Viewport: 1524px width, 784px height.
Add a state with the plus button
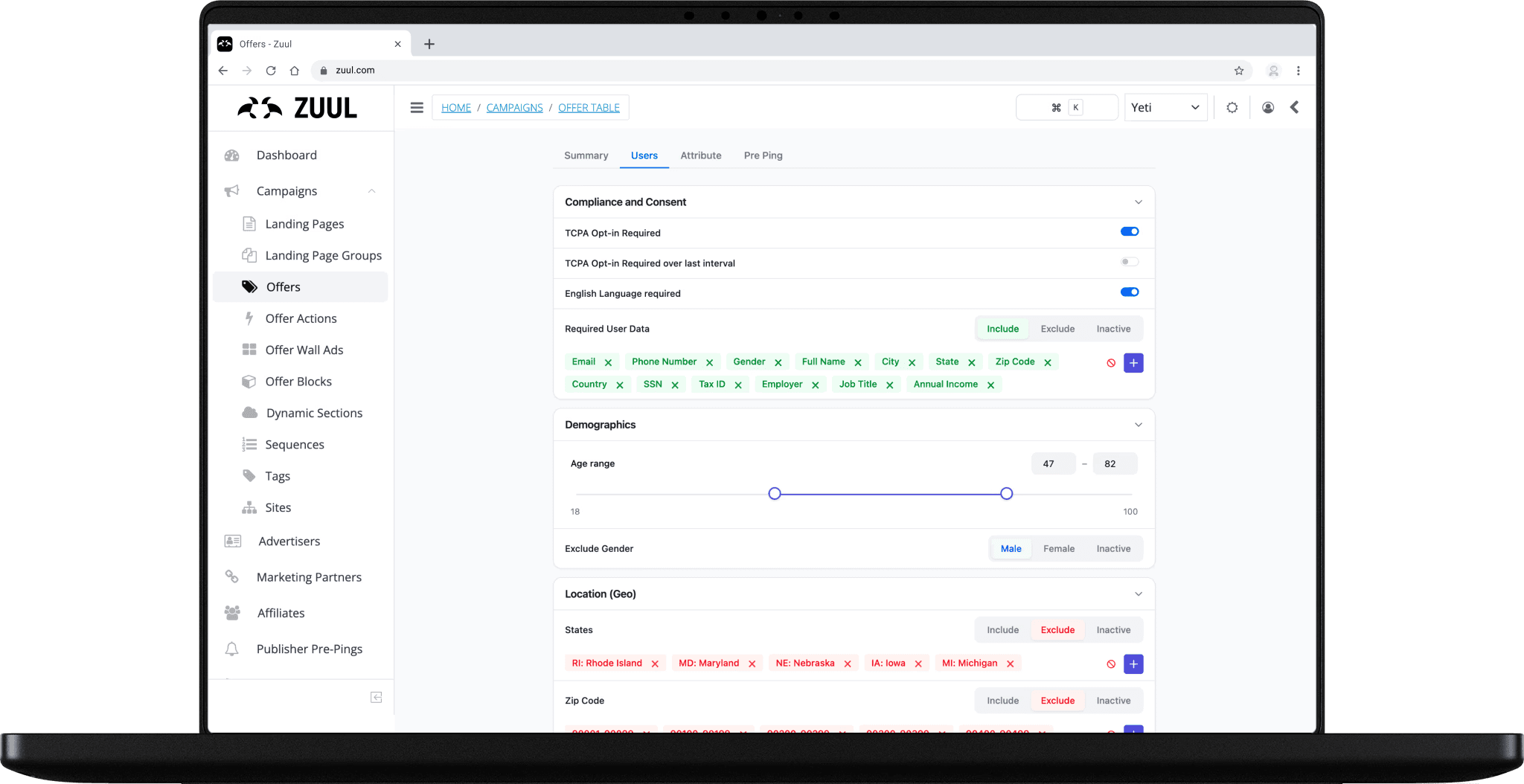(x=1133, y=664)
